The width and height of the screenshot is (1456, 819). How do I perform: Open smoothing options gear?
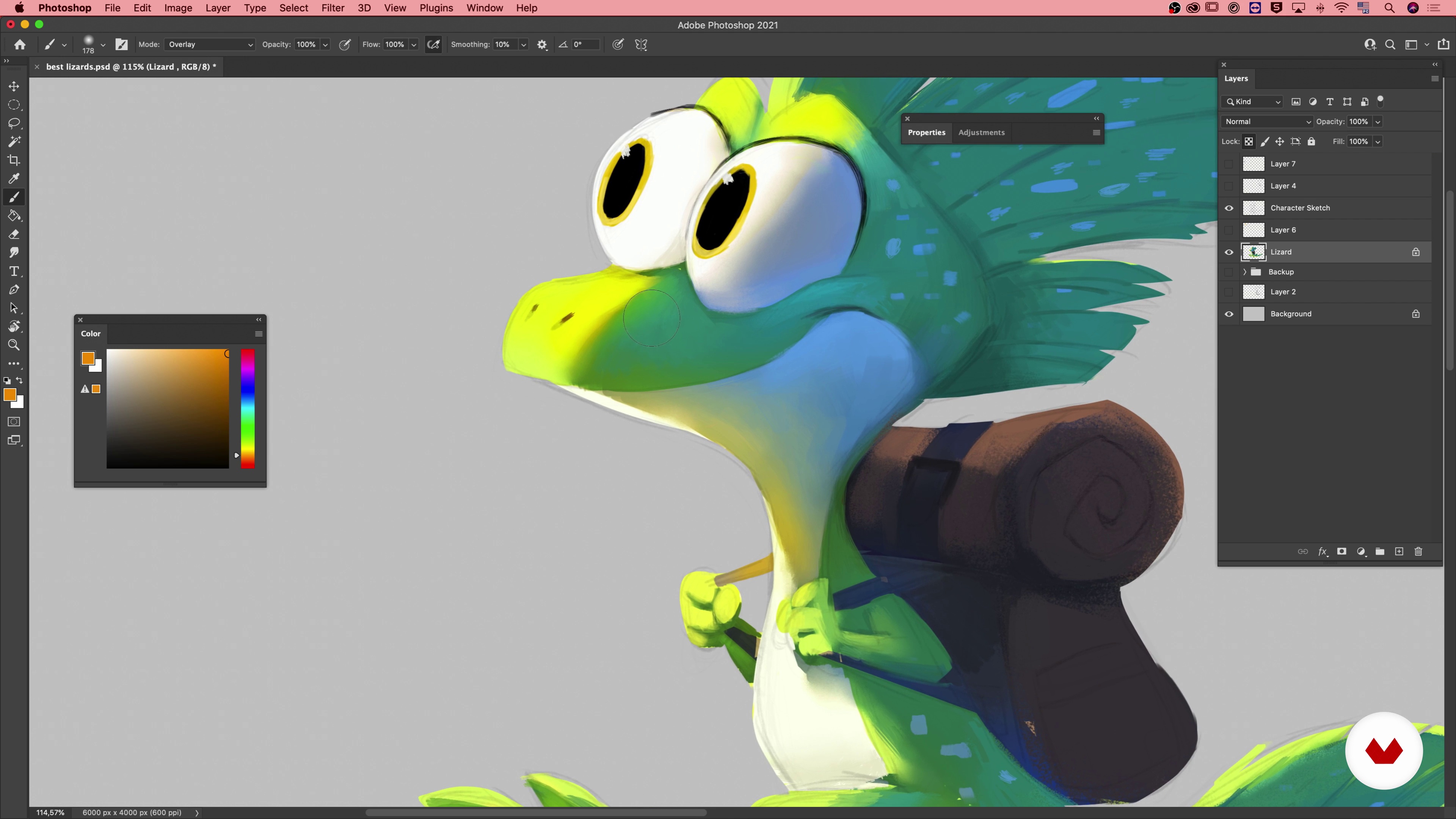point(542,45)
